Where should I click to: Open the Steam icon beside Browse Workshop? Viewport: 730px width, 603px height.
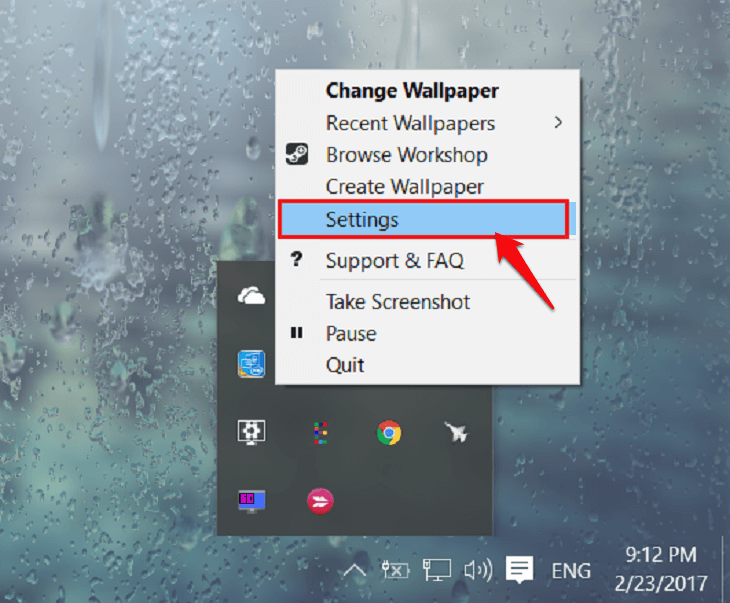pyautogui.click(x=297, y=154)
